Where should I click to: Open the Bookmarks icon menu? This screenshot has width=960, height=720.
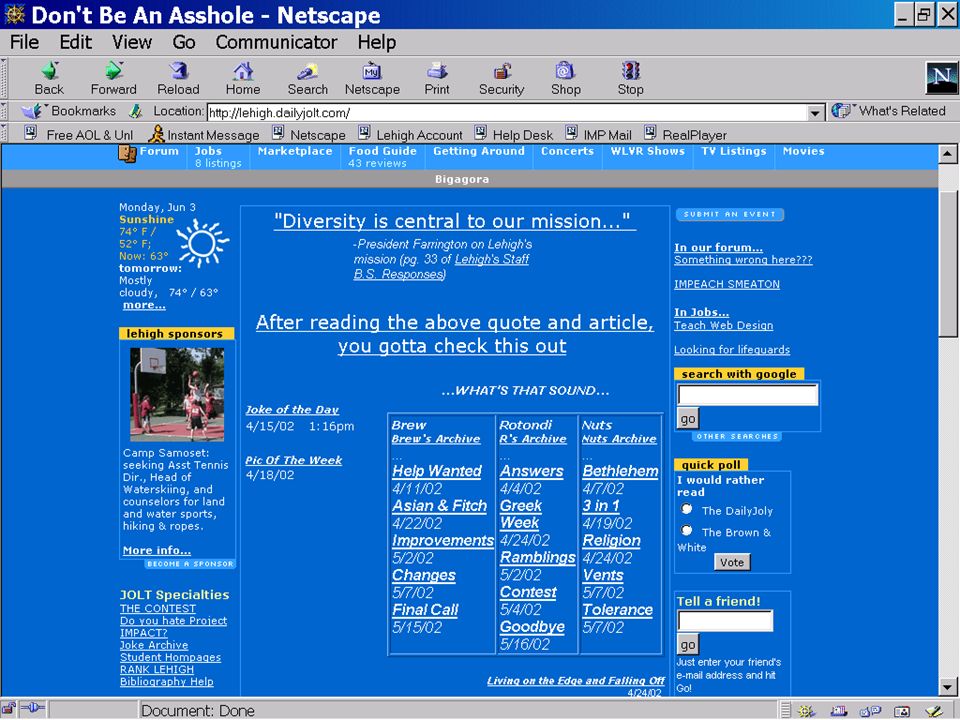[31, 111]
